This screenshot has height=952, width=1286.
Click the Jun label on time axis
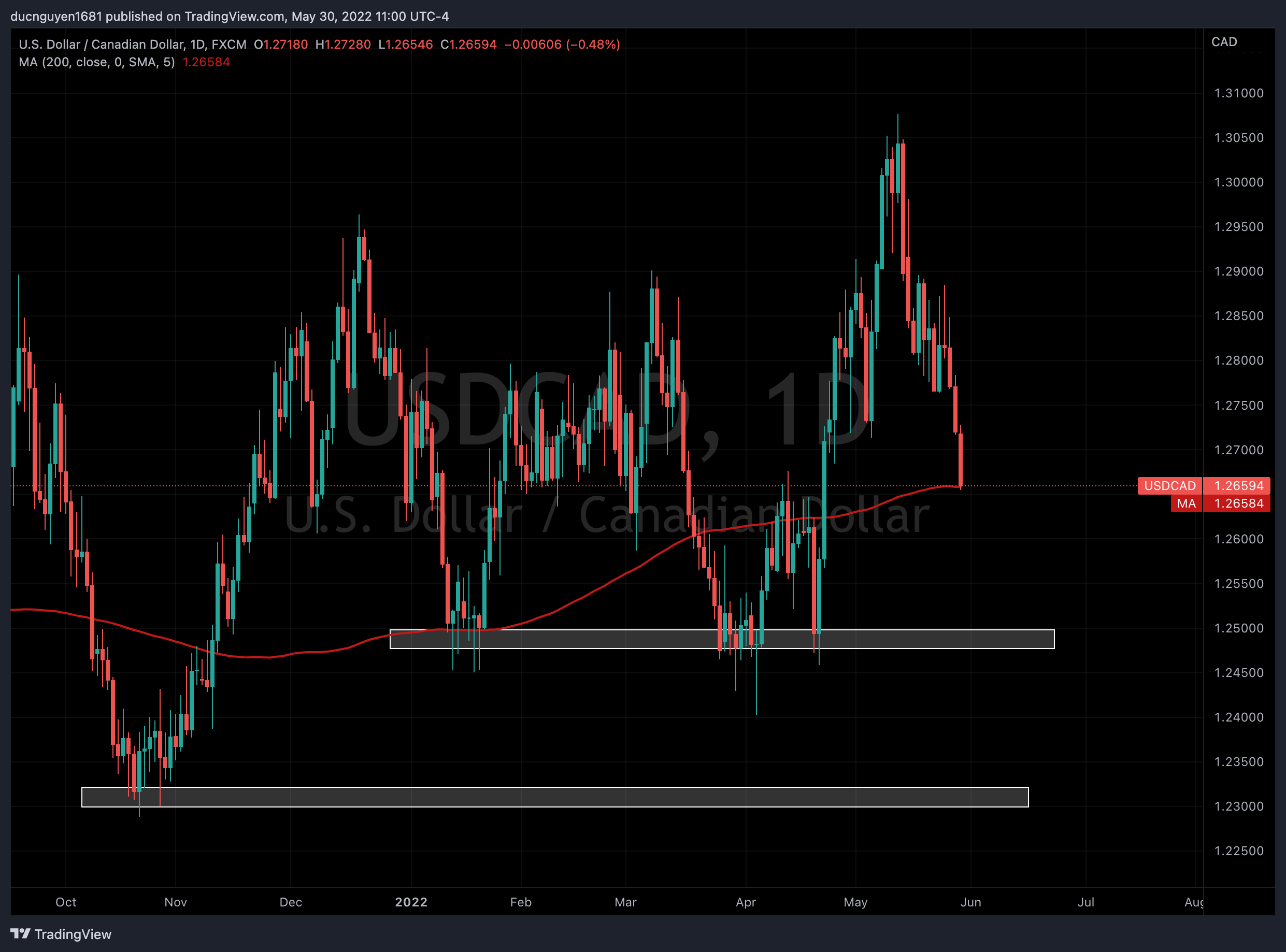pyautogui.click(x=970, y=902)
